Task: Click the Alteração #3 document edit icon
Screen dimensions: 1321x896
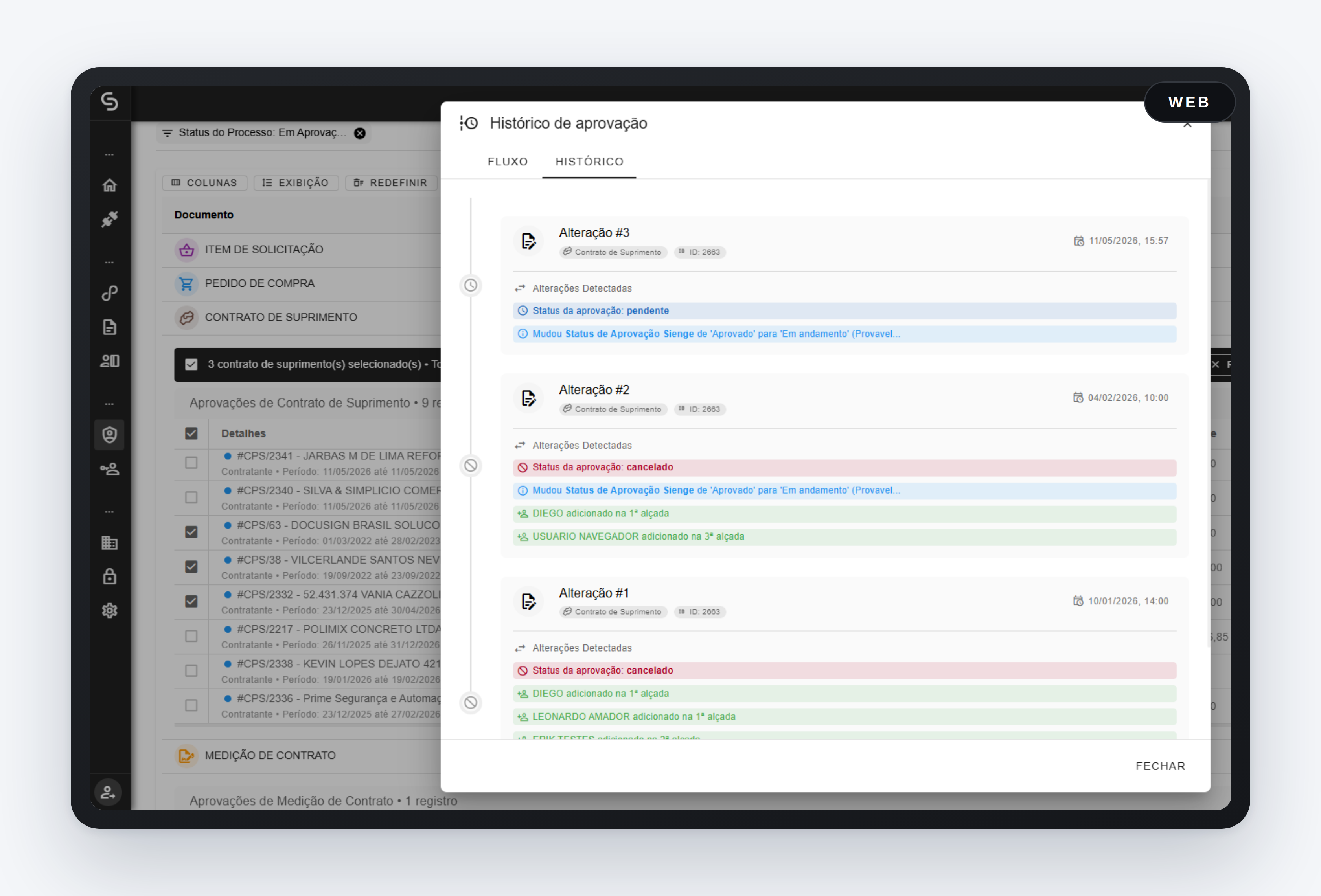Action: 529,241
